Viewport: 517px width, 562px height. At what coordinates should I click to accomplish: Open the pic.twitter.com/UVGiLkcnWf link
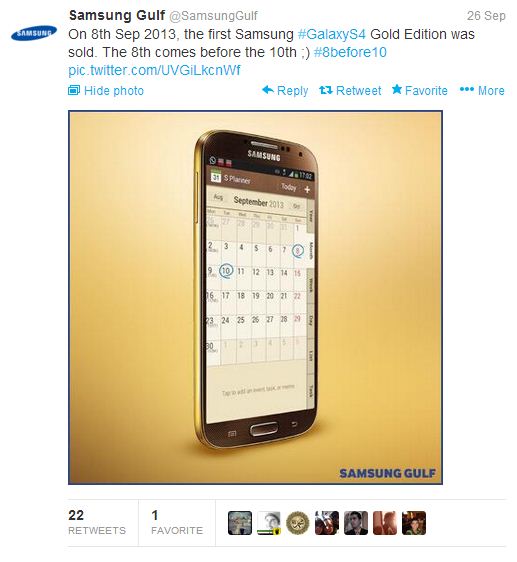(154, 70)
